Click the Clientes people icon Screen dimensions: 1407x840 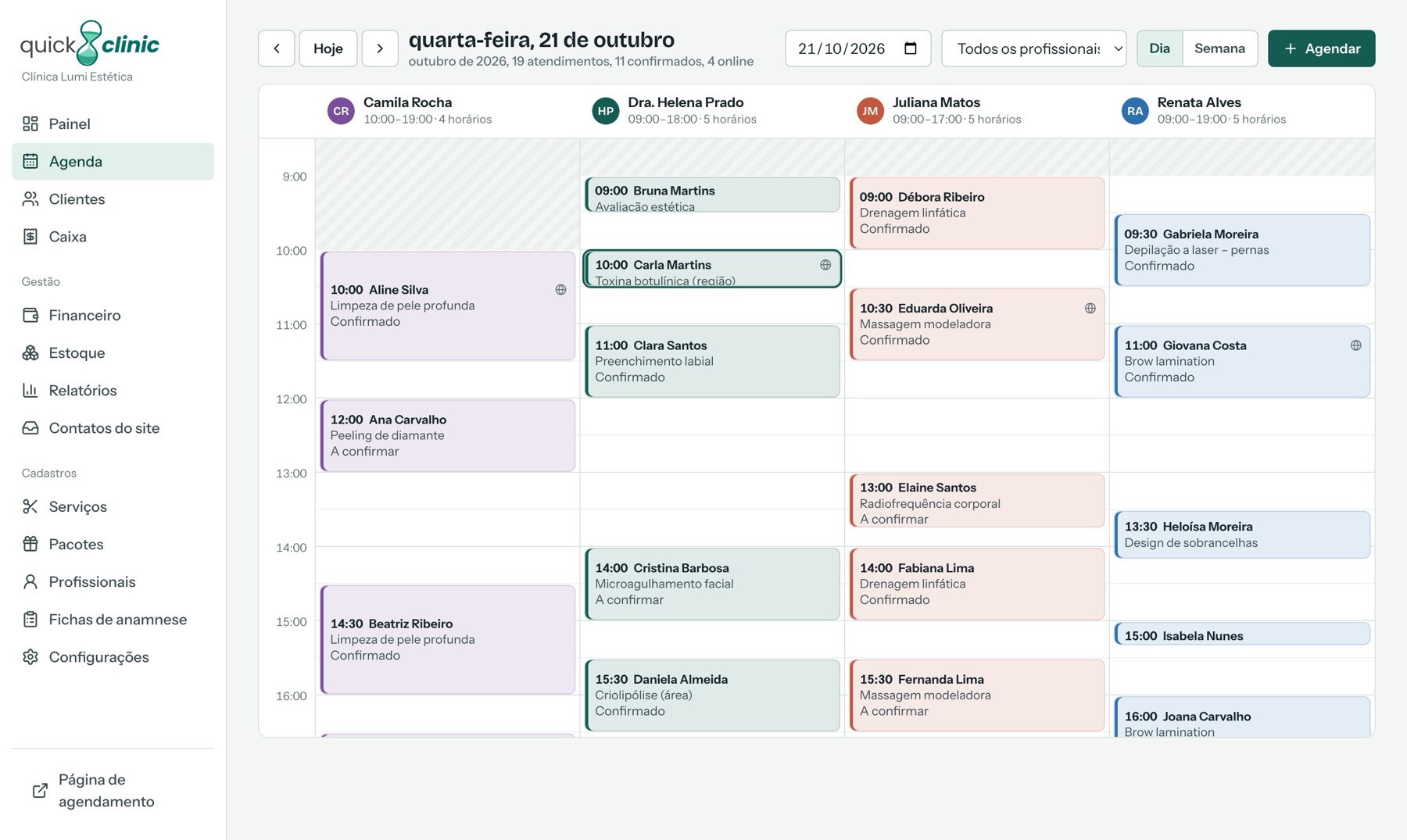coord(30,198)
